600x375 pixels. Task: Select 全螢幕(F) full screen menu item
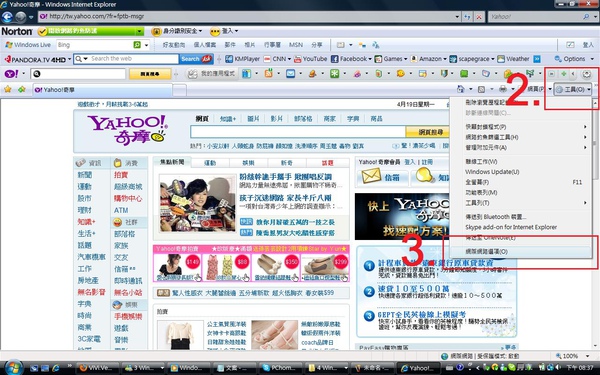pyautogui.click(x=521, y=183)
